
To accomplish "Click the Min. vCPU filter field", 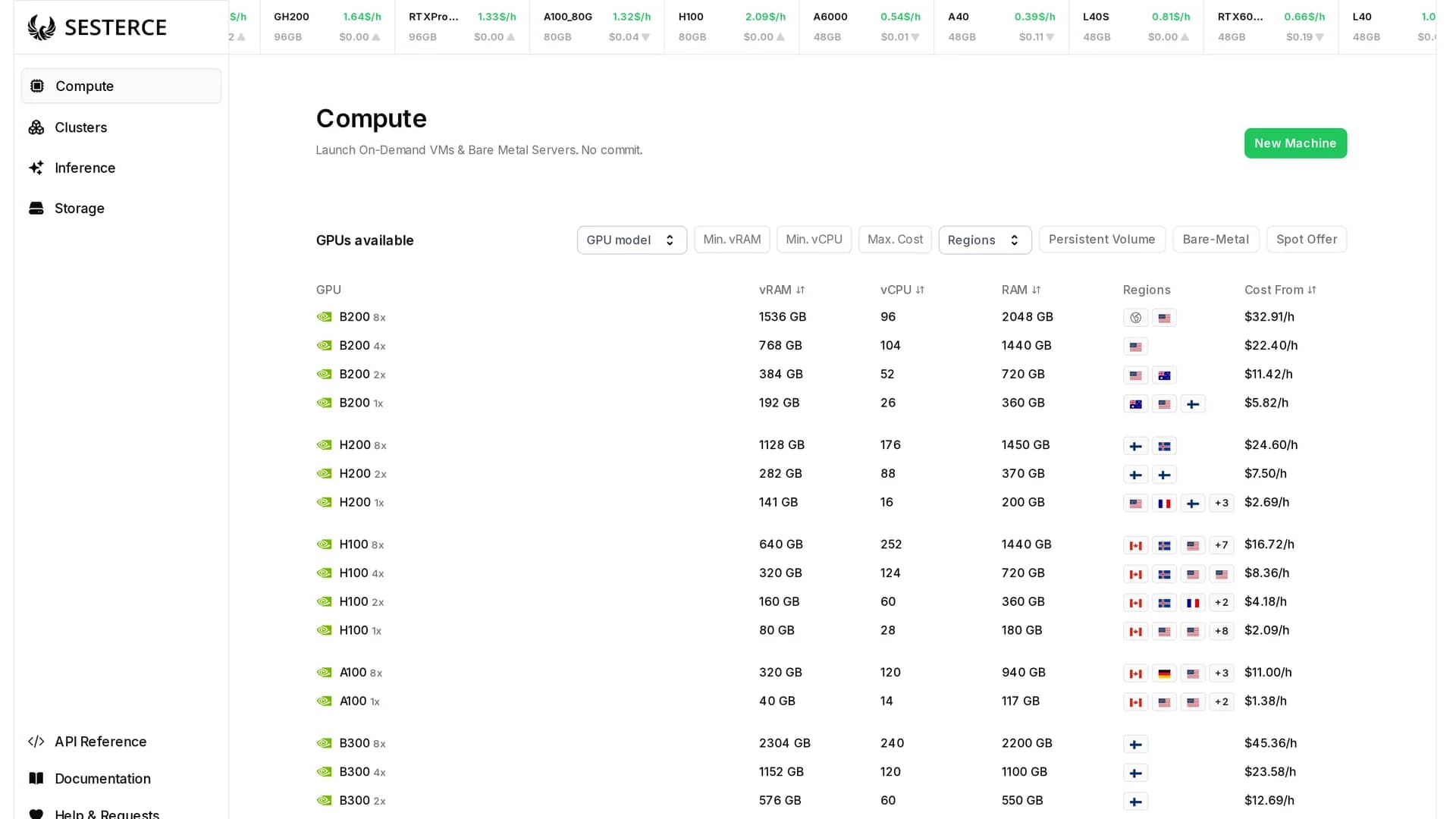I will coord(814,240).
